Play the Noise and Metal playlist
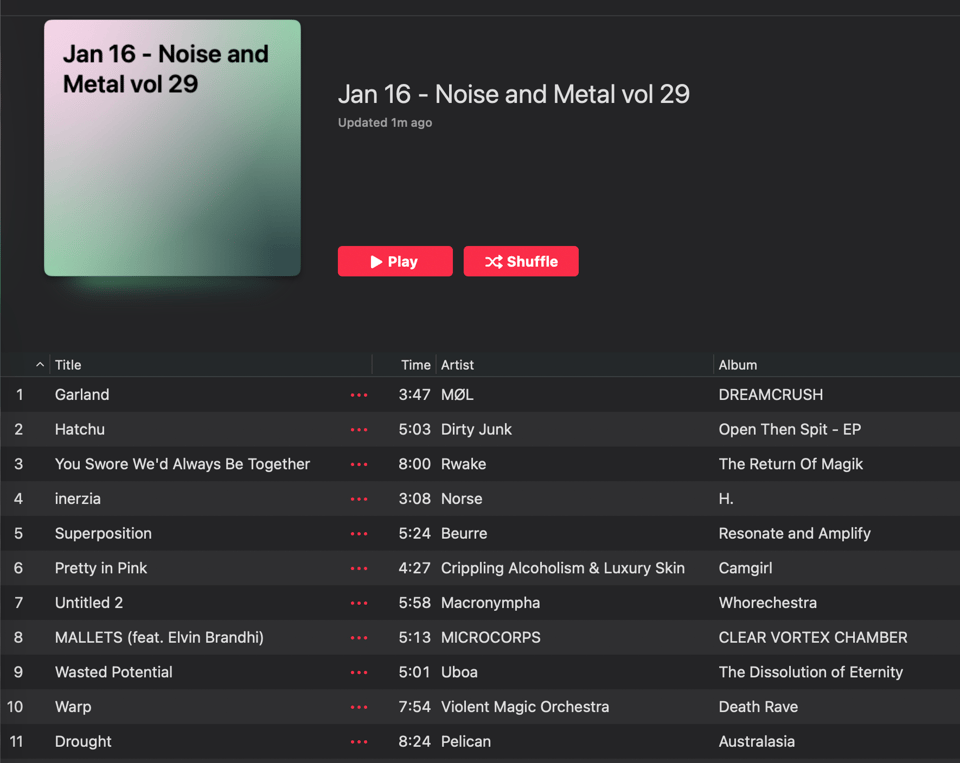 [395, 261]
